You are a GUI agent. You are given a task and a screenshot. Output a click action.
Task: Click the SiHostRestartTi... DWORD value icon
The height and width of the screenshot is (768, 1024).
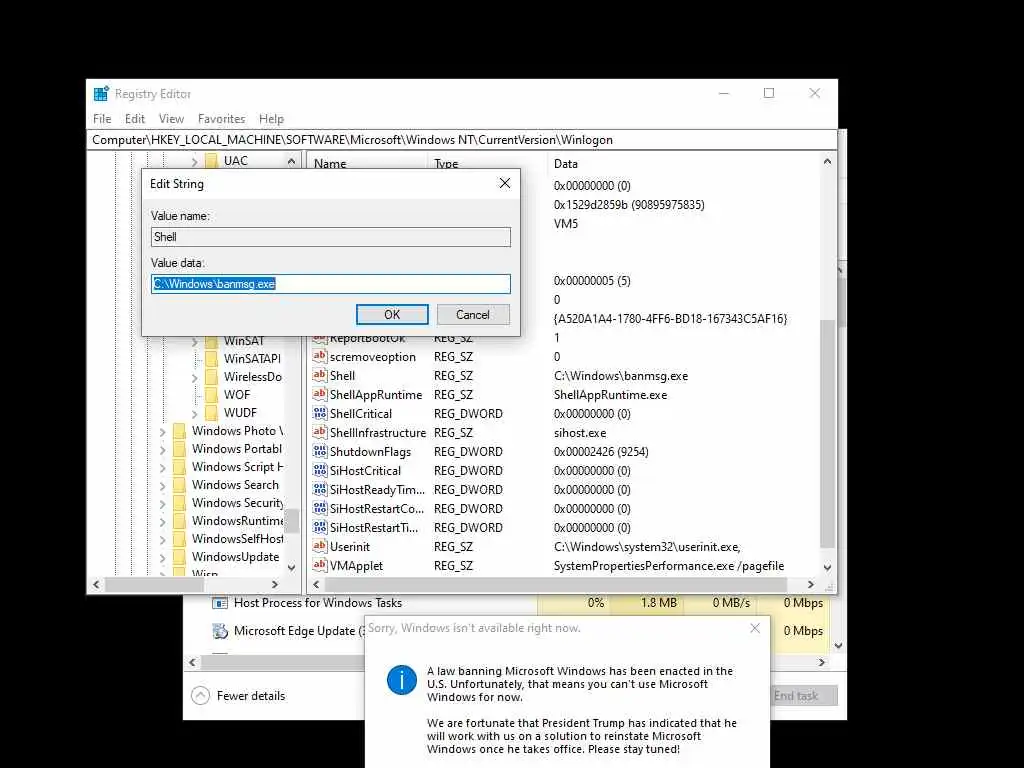click(x=319, y=527)
